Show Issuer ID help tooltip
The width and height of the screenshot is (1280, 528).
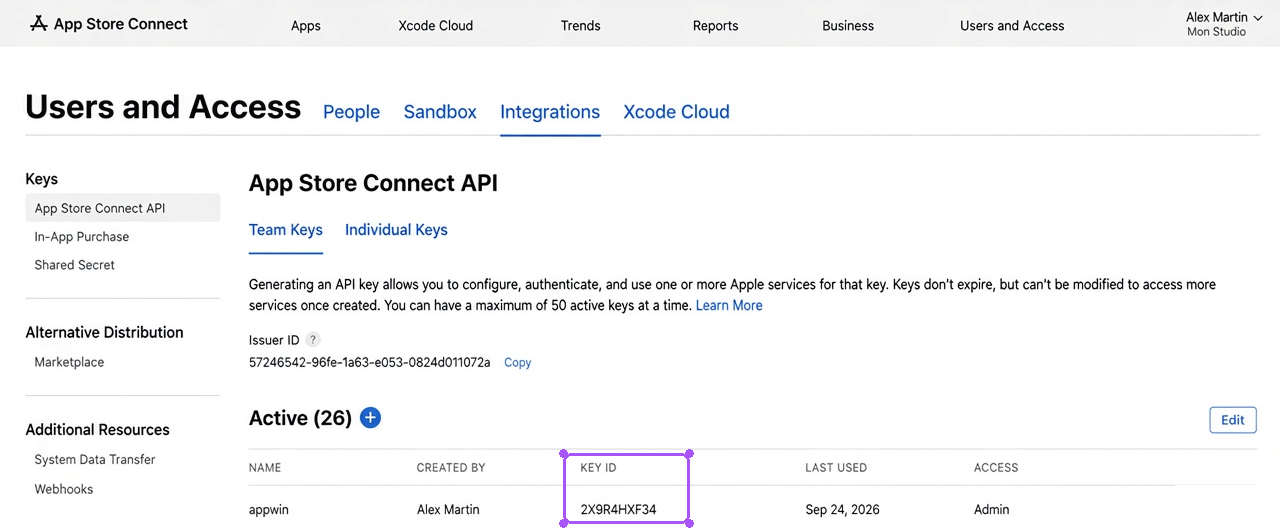pos(313,340)
